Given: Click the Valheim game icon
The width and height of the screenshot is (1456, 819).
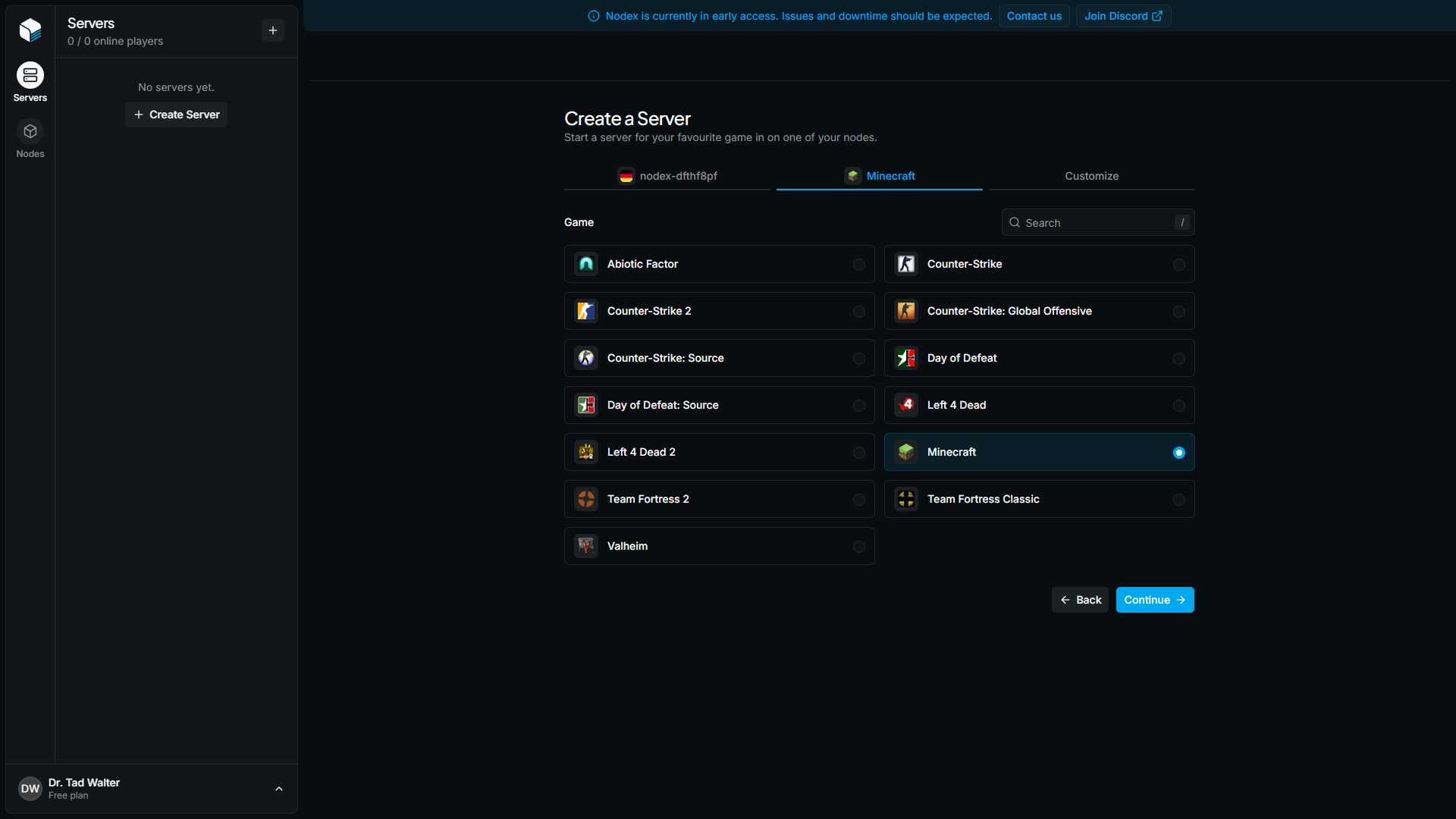Looking at the screenshot, I should (586, 546).
